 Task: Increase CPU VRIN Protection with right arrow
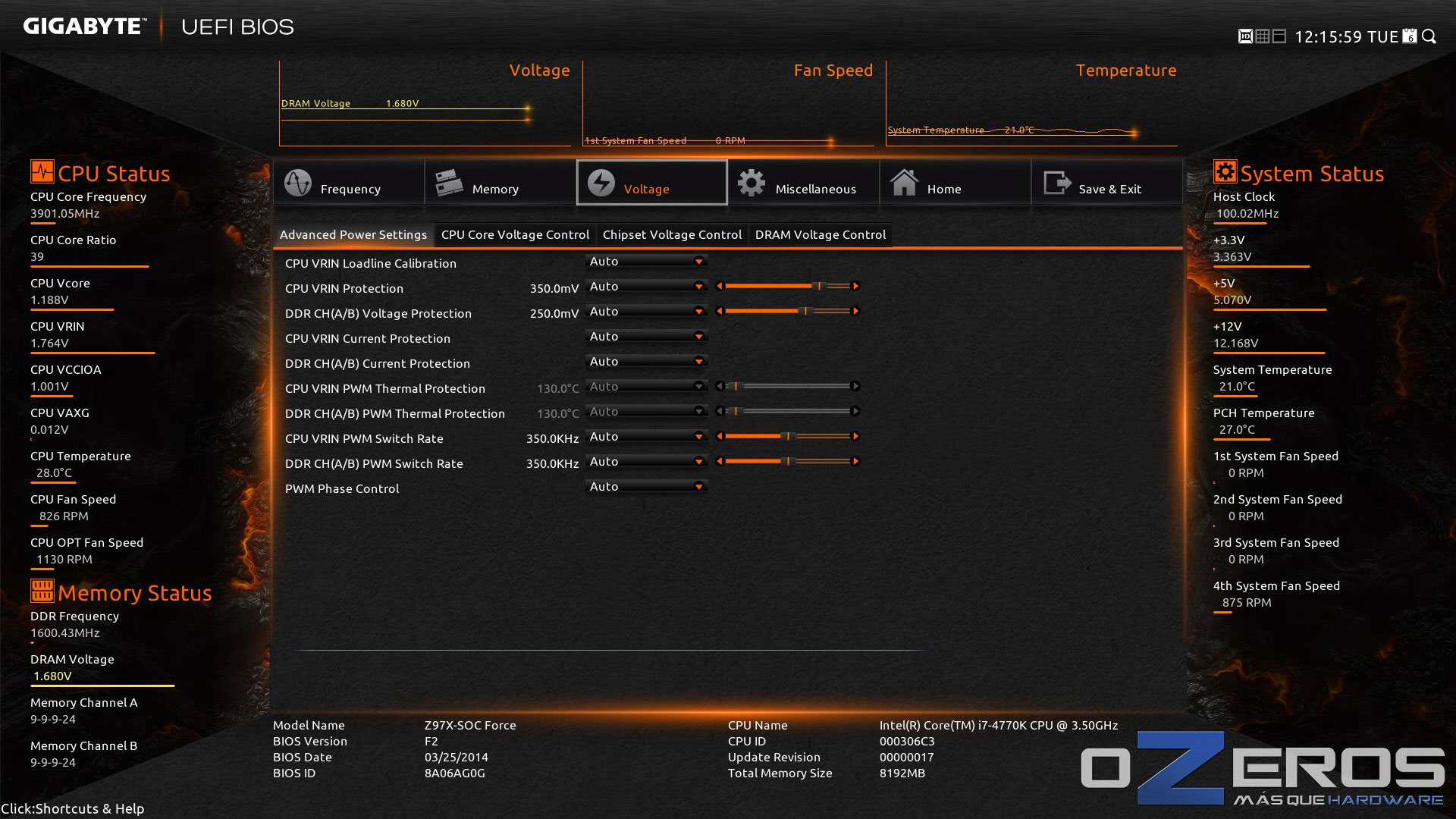(x=855, y=286)
